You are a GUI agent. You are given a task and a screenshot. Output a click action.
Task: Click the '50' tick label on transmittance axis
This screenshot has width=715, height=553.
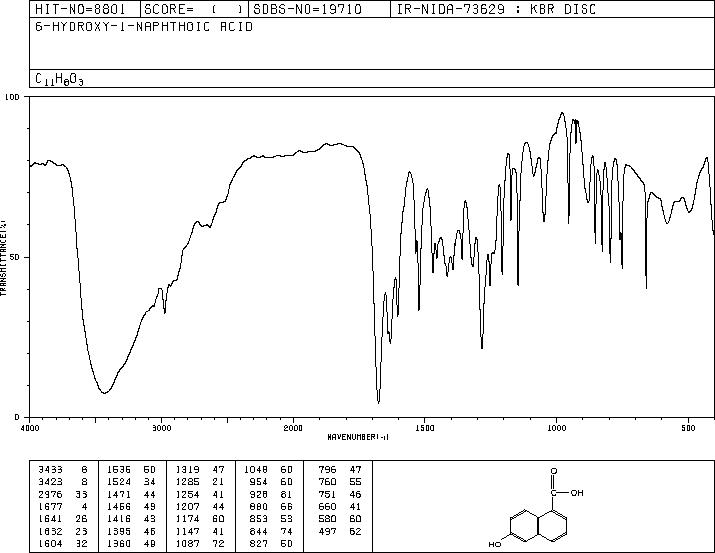(21, 257)
